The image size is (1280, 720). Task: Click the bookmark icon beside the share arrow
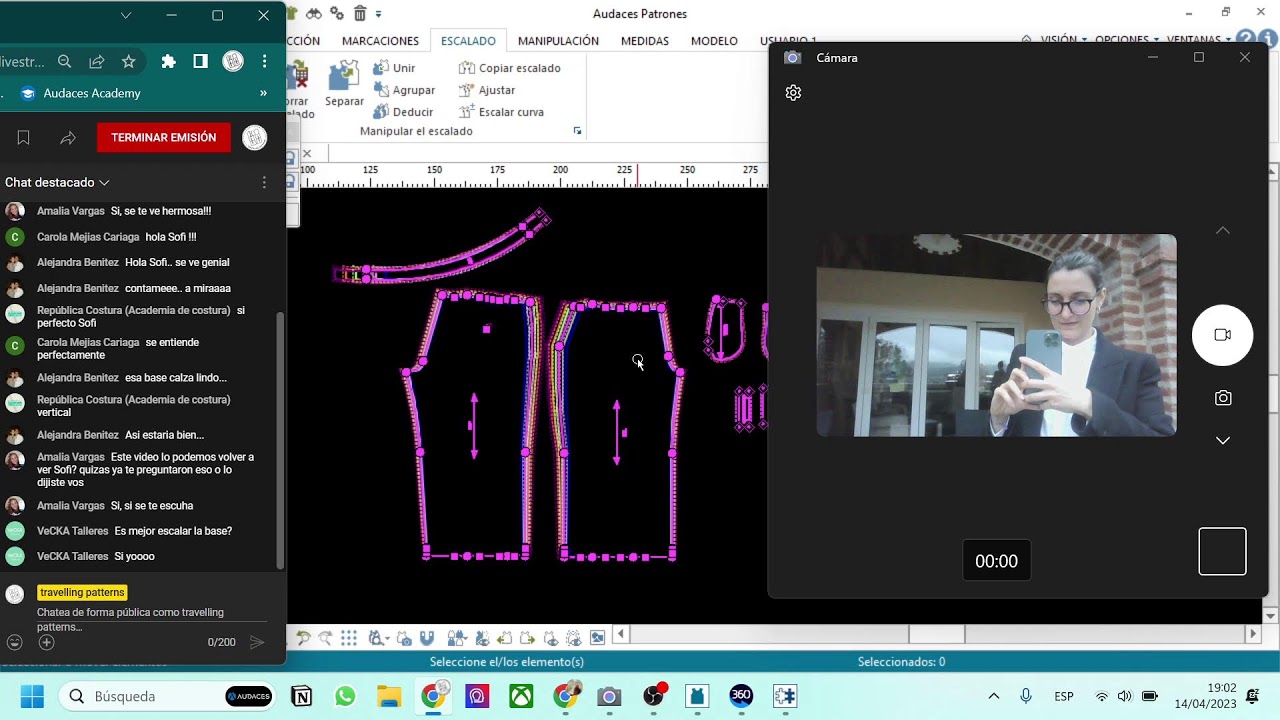tap(23, 138)
